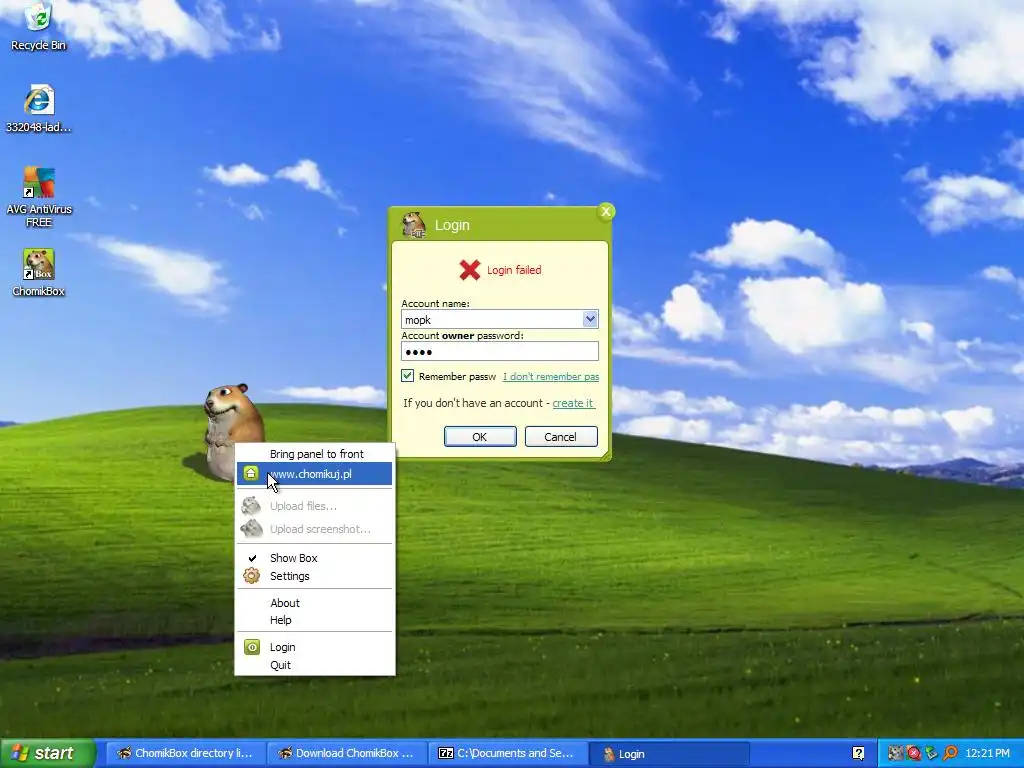Image resolution: width=1024 pixels, height=768 pixels.
Task: Click the gray hamster tray icon
Action: coord(895,754)
